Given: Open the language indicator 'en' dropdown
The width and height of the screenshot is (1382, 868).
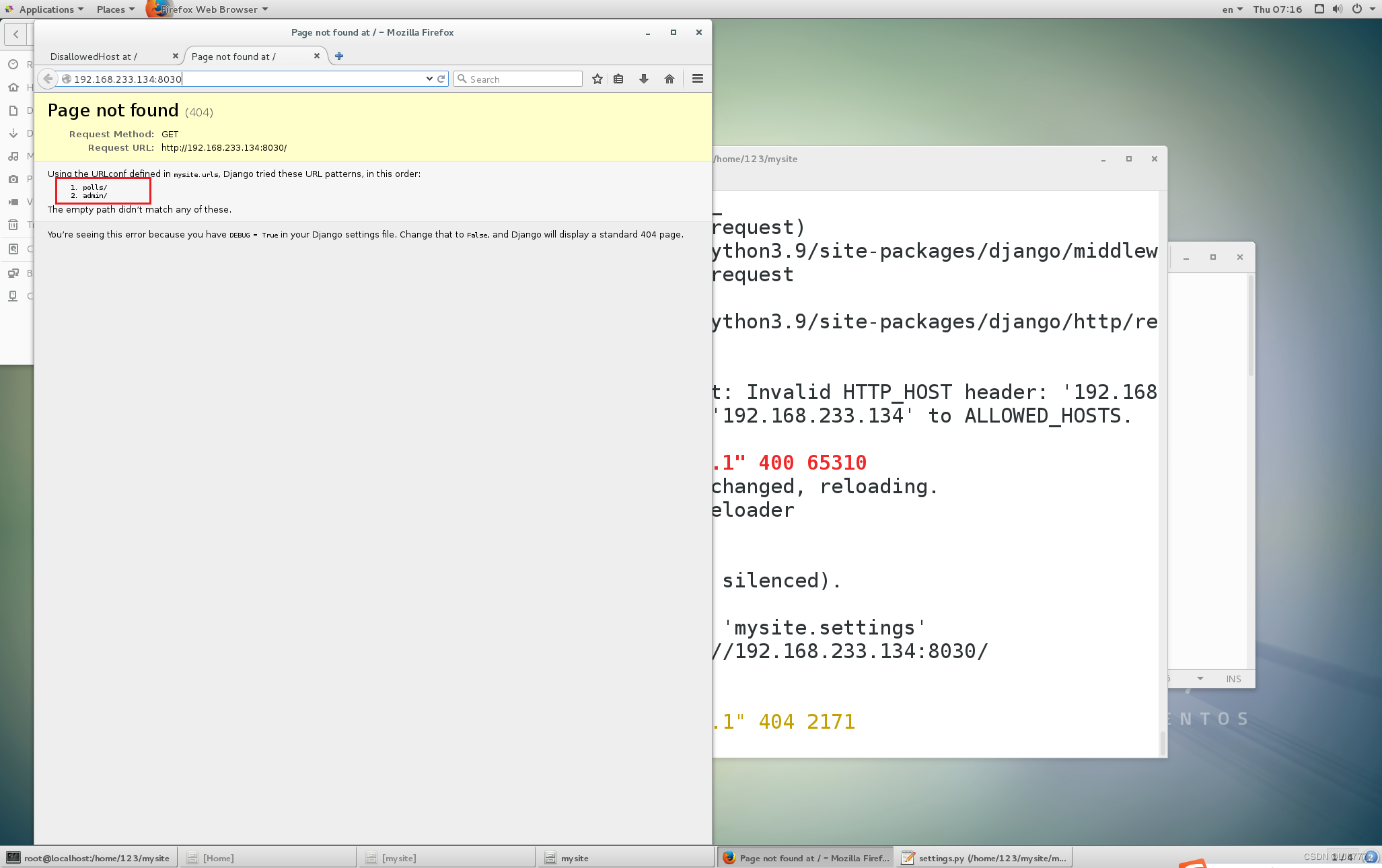Looking at the screenshot, I should pyautogui.click(x=1231, y=9).
